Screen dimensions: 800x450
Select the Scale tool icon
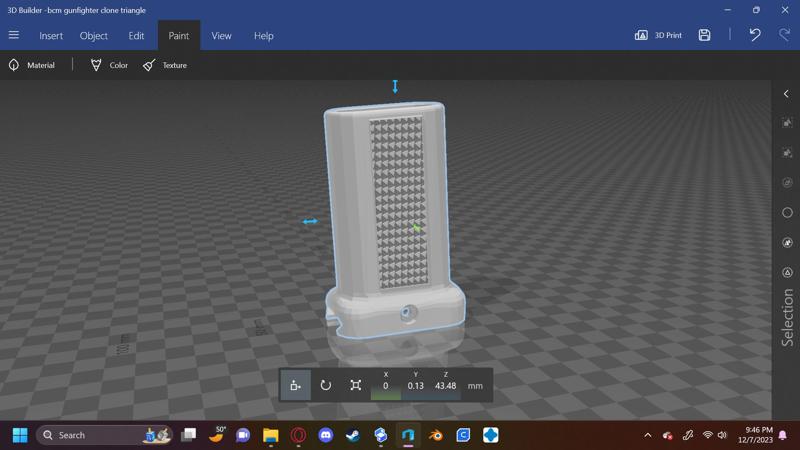click(356, 385)
